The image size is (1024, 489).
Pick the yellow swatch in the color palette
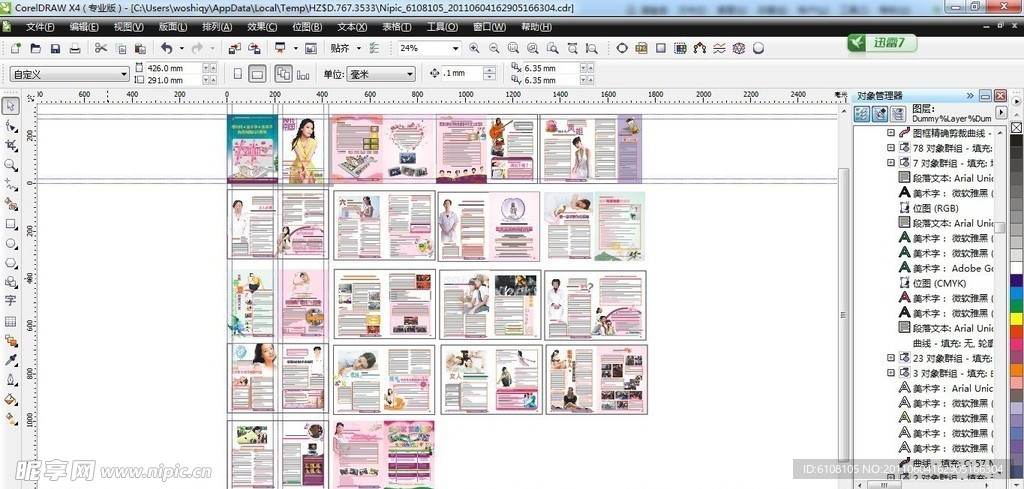point(1016,319)
